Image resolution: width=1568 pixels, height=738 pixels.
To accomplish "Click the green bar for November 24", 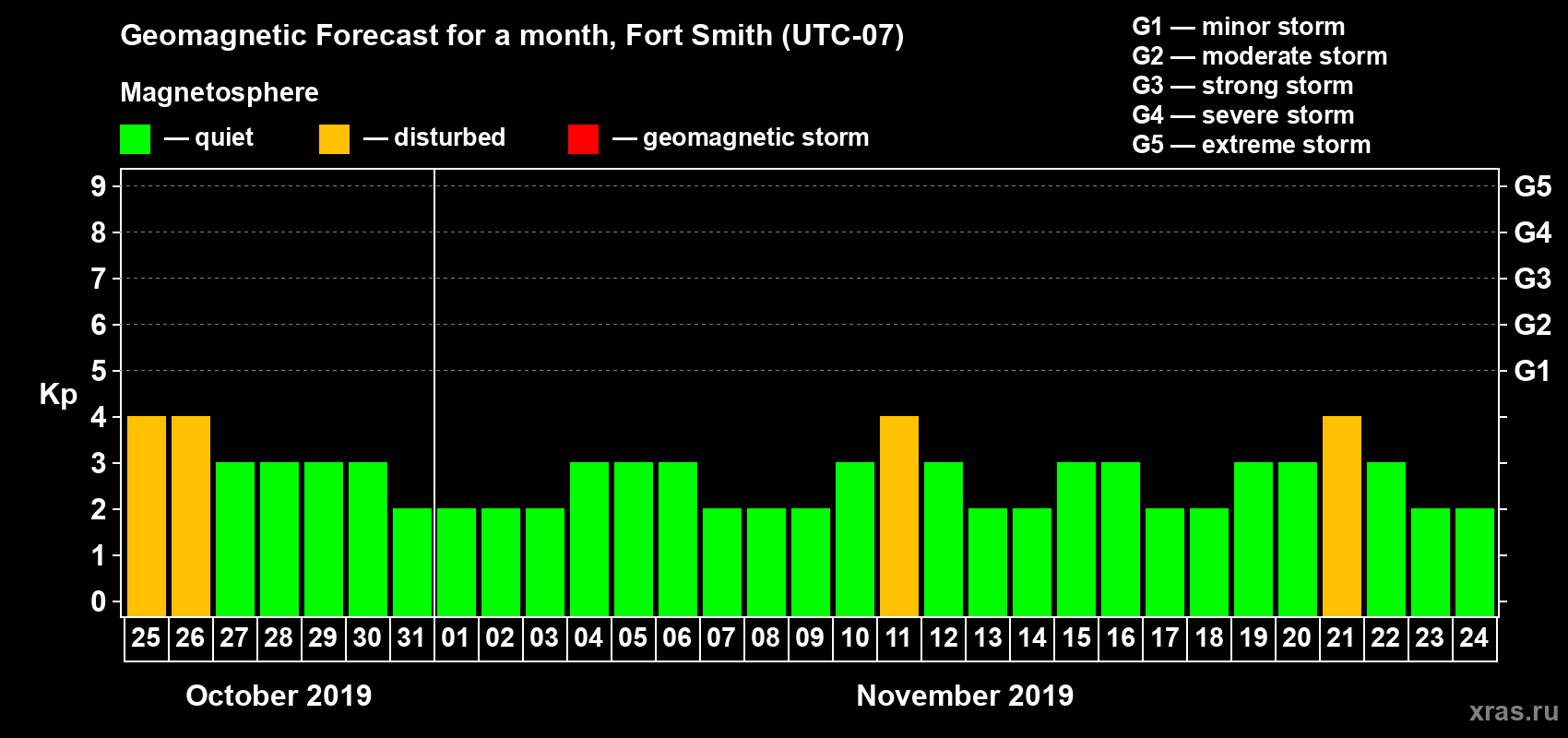I will (x=1475, y=563).
